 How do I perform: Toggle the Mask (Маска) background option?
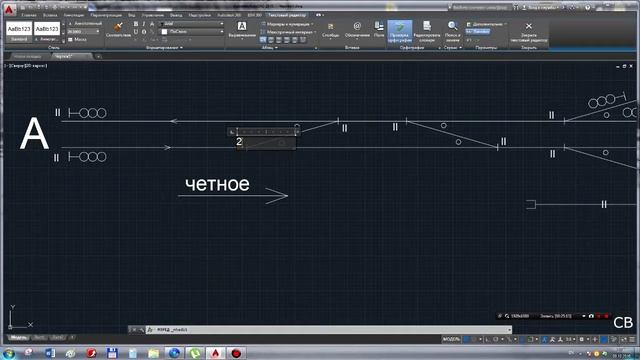click(78, 40)
